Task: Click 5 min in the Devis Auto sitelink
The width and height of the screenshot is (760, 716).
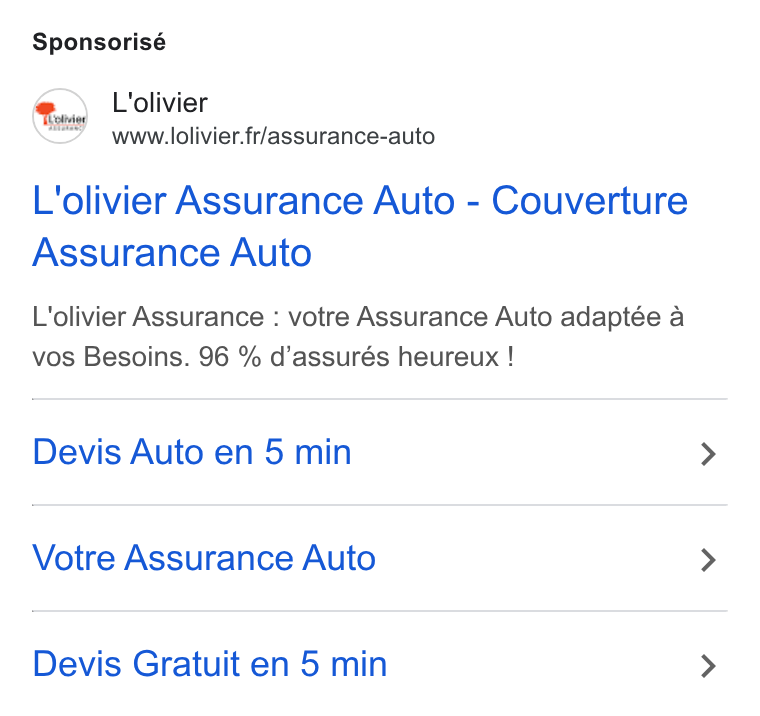Action: click(x=308, y=452)
